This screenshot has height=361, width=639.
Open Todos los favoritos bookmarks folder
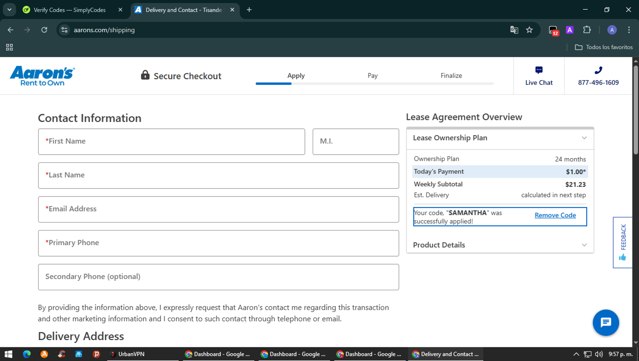click(604, 47)
